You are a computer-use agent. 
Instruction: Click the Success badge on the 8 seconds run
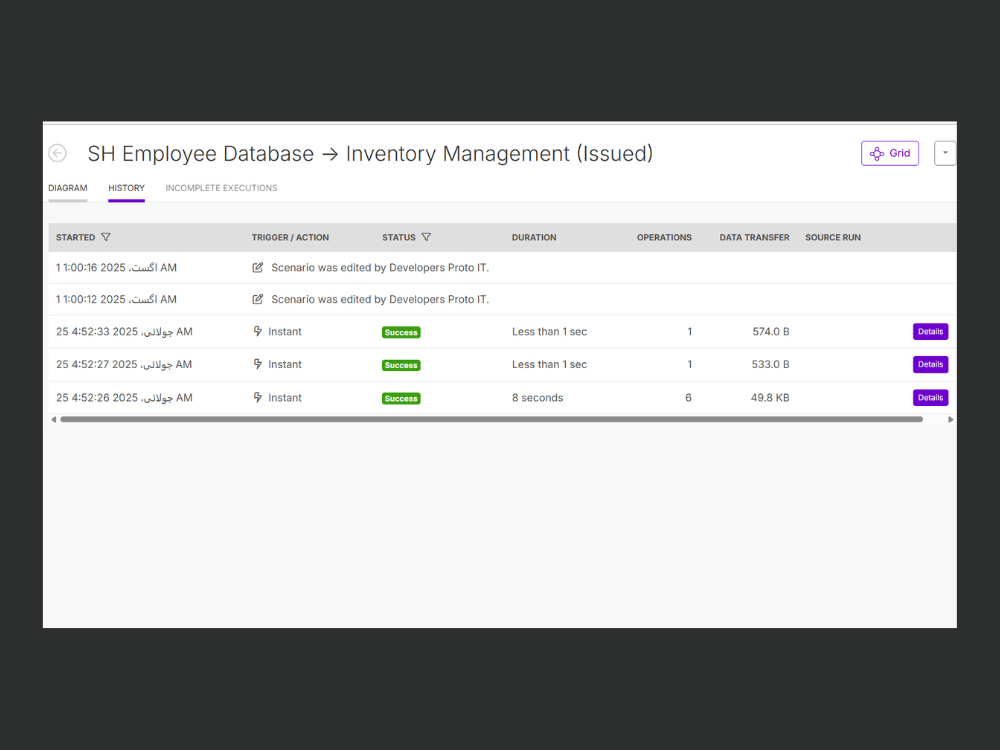coord(401,399)
